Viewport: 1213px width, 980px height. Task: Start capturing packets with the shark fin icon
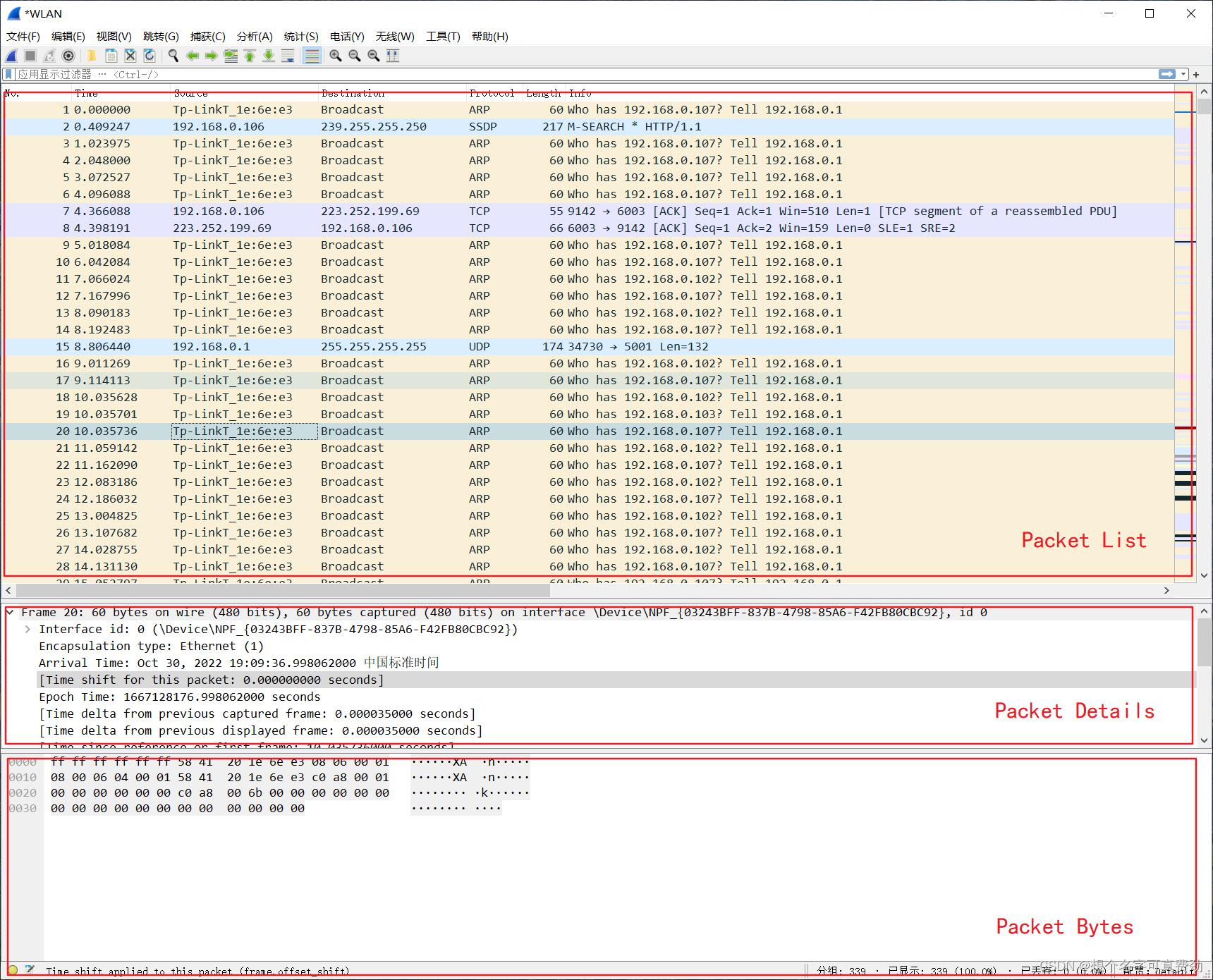pyautogui.click(x=12, y=56)
